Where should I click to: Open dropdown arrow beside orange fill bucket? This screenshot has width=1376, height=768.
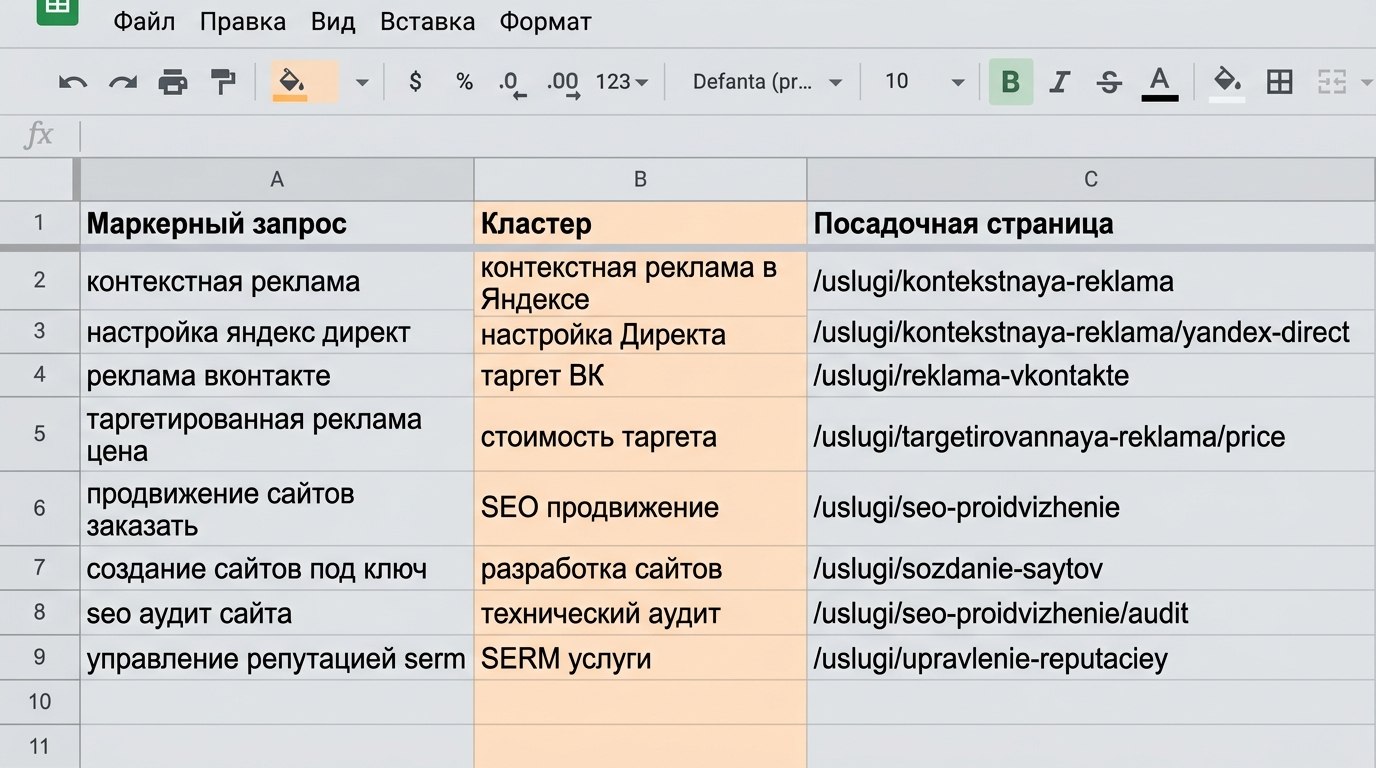pos(362,82)
